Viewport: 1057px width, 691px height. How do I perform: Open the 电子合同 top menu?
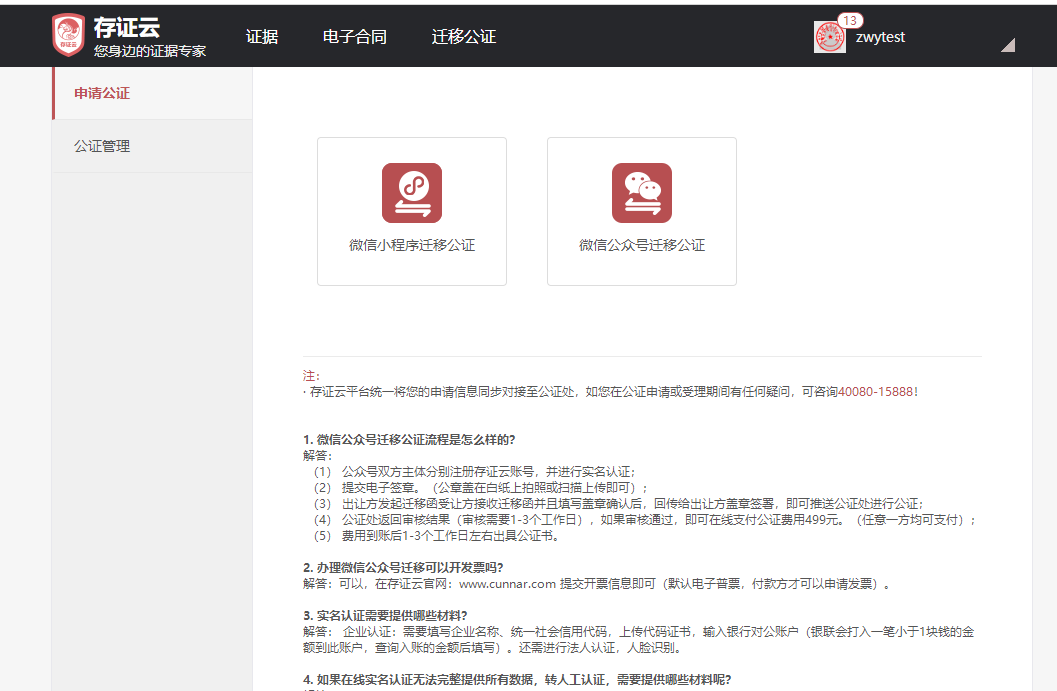pos(355,36)
